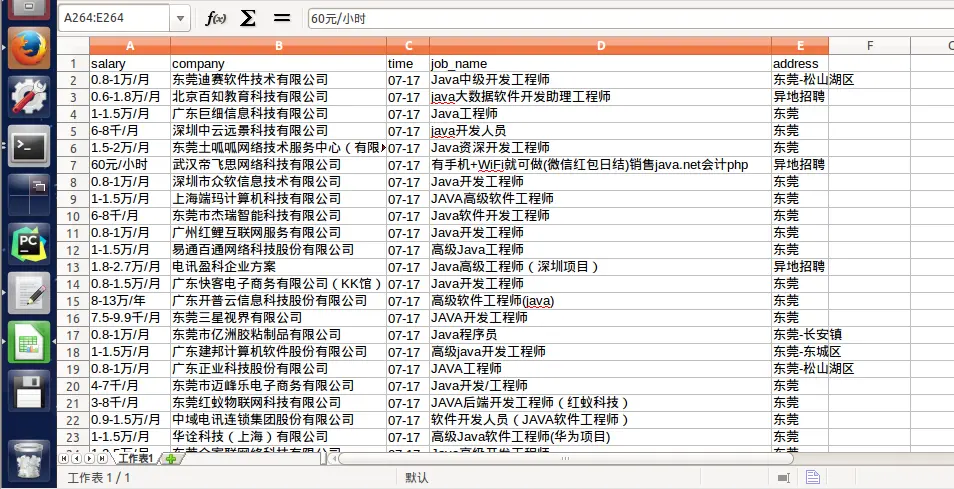Select the 工作表1 sheet tab

tap(136, 459)
